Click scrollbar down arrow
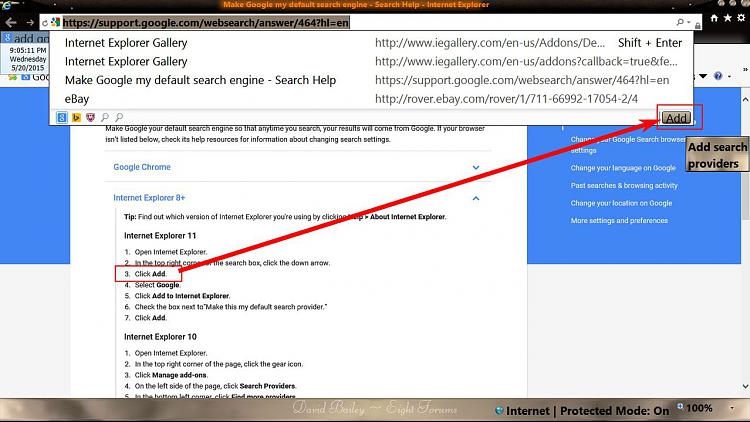750x422 pixels. point(745,386)
